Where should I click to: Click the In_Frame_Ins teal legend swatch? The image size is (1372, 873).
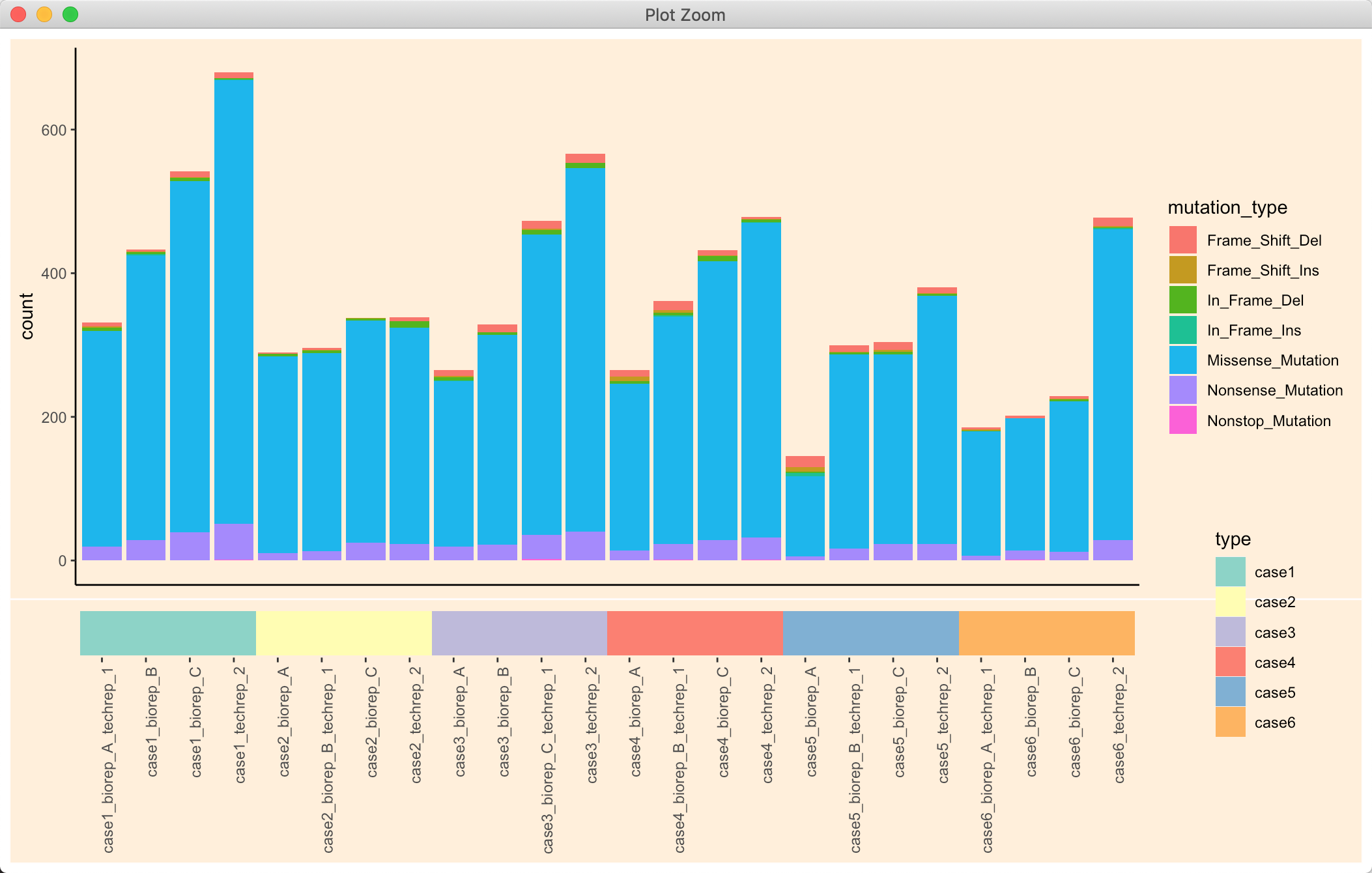(x=1182, y=330)
